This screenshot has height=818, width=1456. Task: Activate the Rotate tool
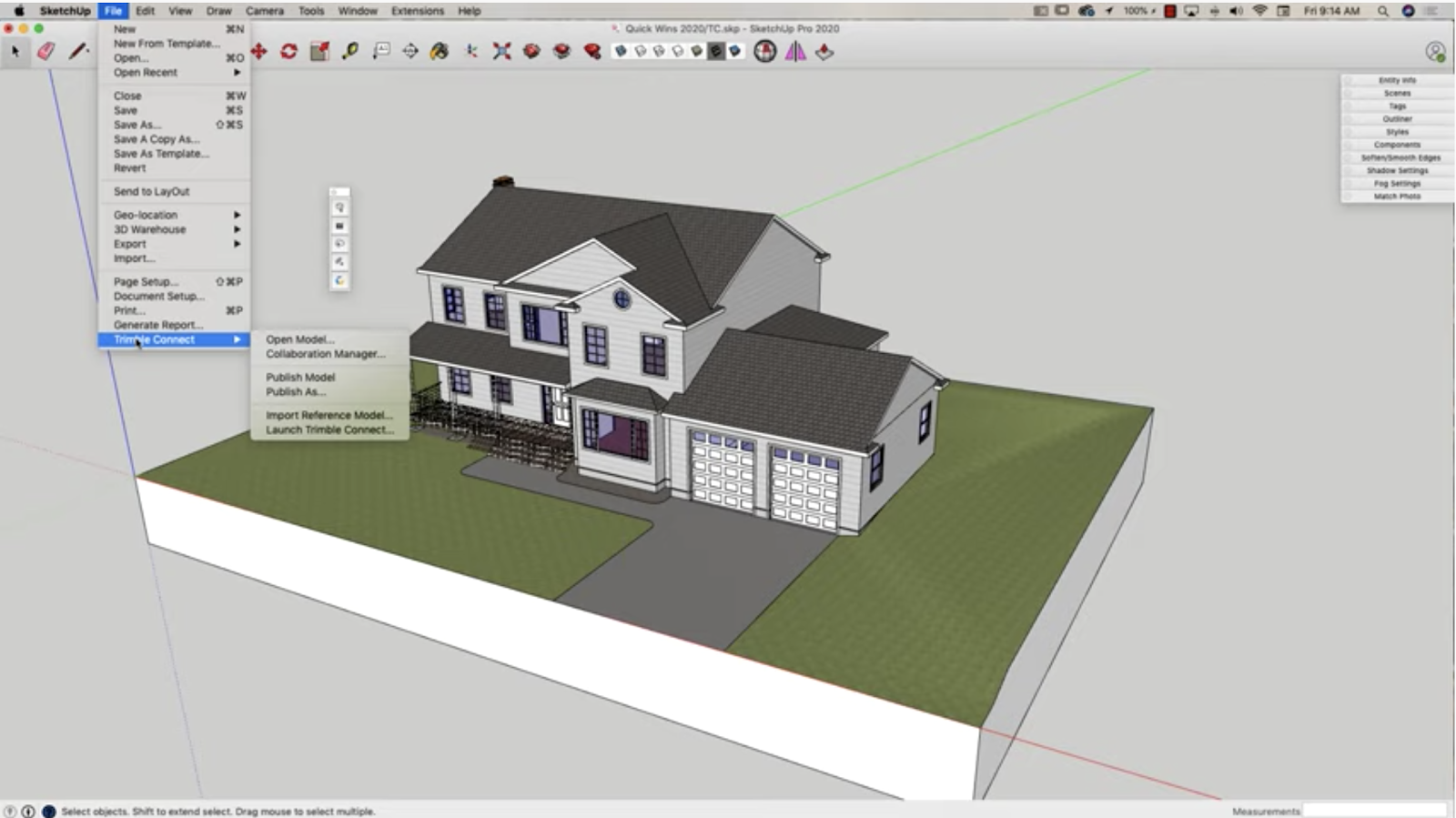(x=289, y=52)
